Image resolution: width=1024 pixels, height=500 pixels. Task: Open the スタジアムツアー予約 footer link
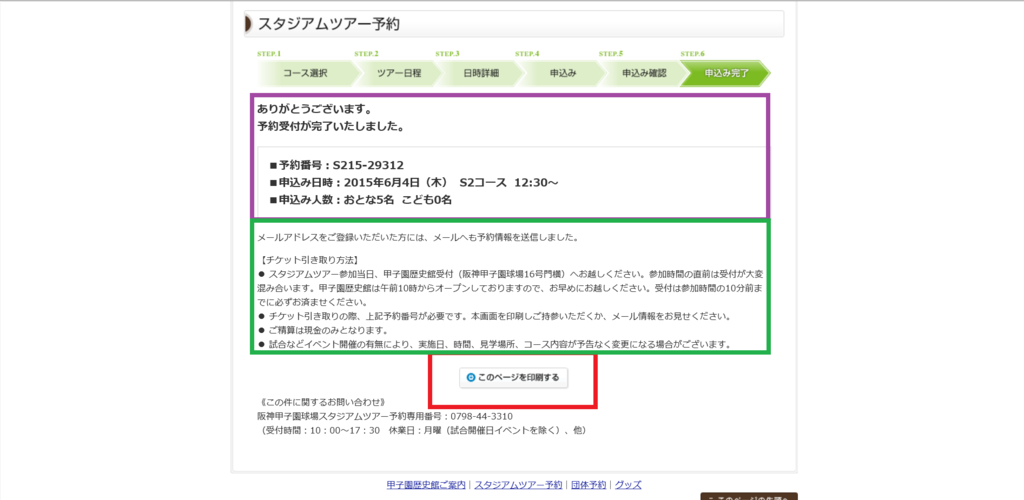point(518,485)
